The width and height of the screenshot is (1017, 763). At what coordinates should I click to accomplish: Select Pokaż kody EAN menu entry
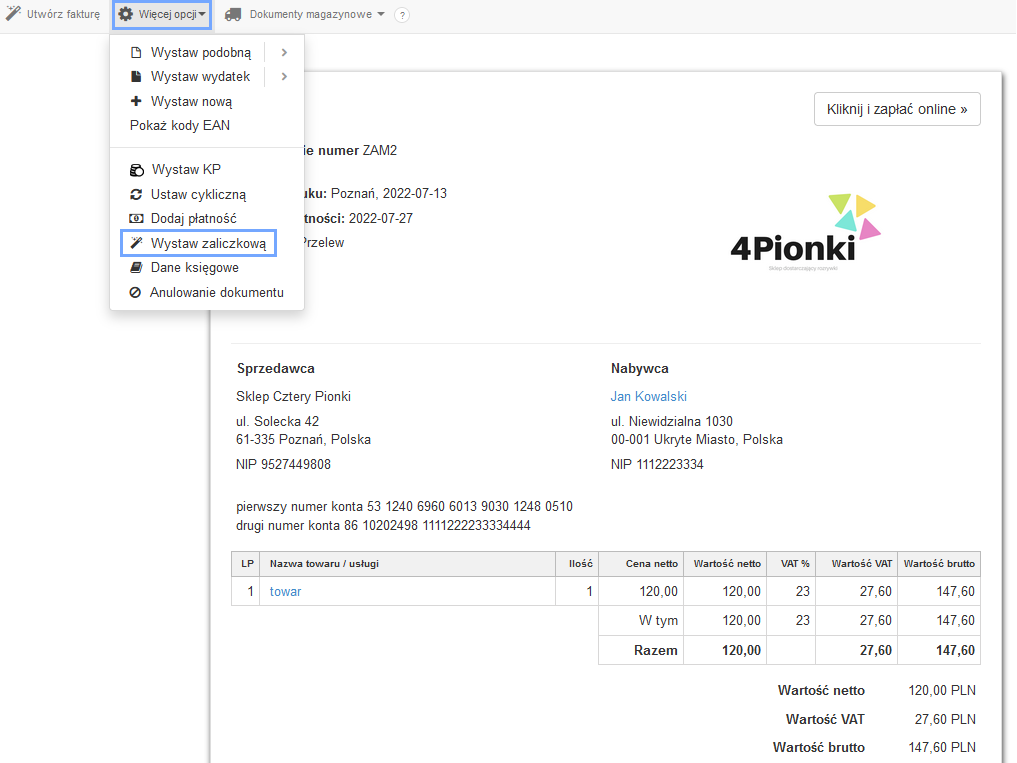[180, 125]
